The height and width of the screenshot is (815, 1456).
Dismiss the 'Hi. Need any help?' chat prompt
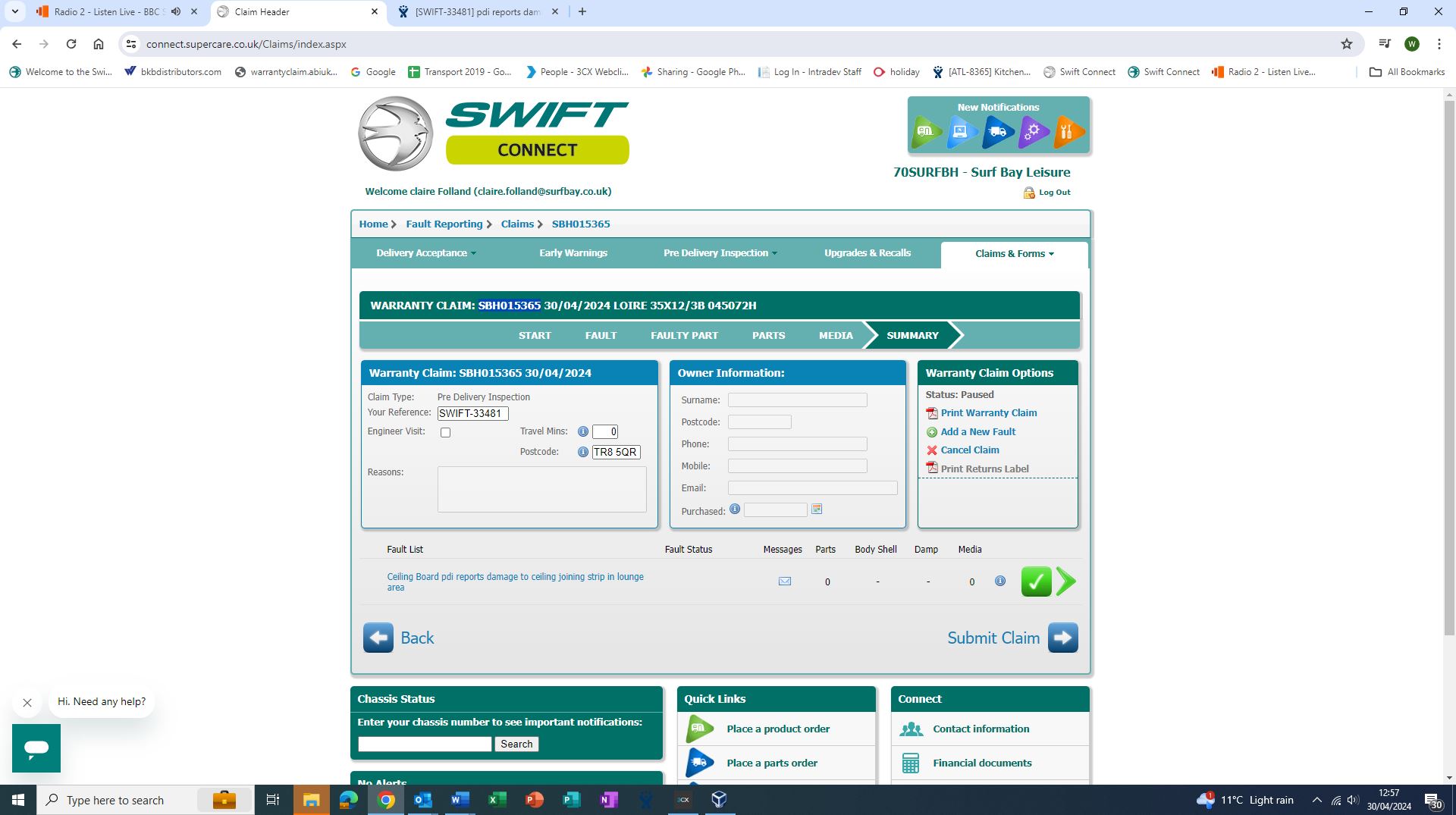(x=27, y=703)
